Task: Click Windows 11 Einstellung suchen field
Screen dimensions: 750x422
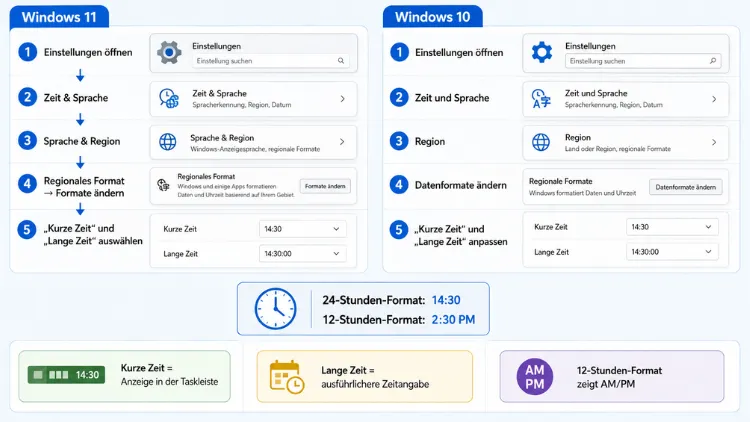Action: pos(271,61)
